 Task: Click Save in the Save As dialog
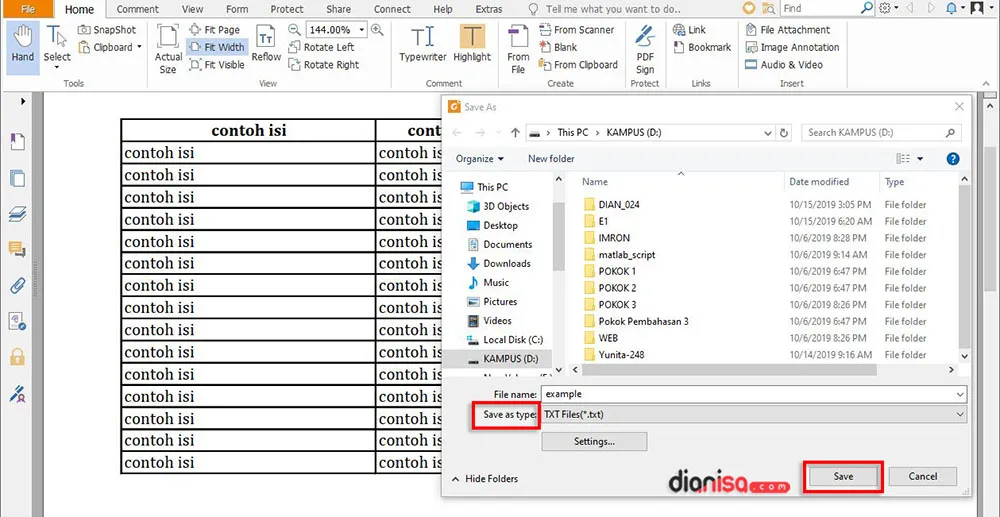pos(843,476)
